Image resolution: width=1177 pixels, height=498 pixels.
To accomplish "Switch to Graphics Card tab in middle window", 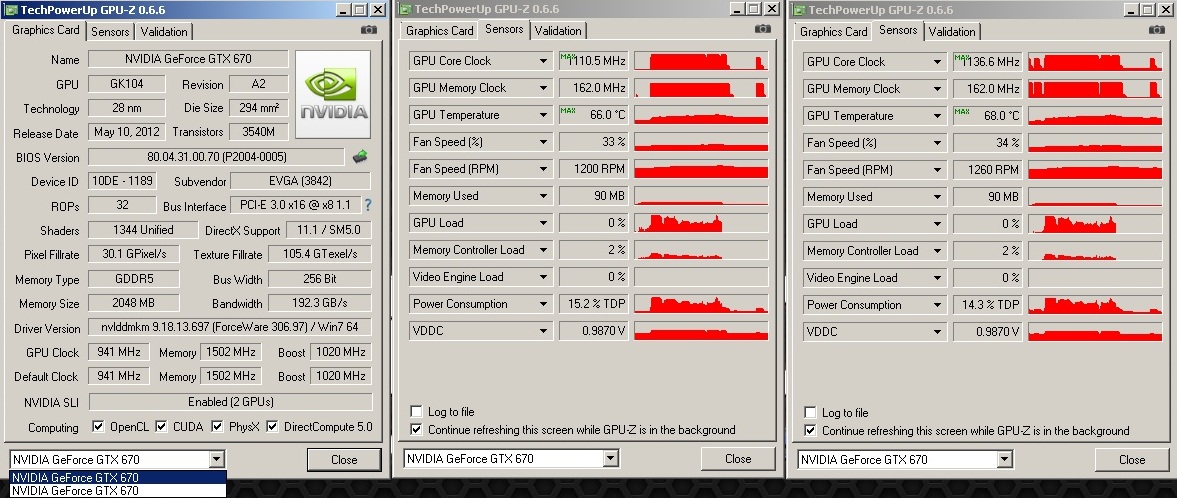I will [x=440, y=31].
